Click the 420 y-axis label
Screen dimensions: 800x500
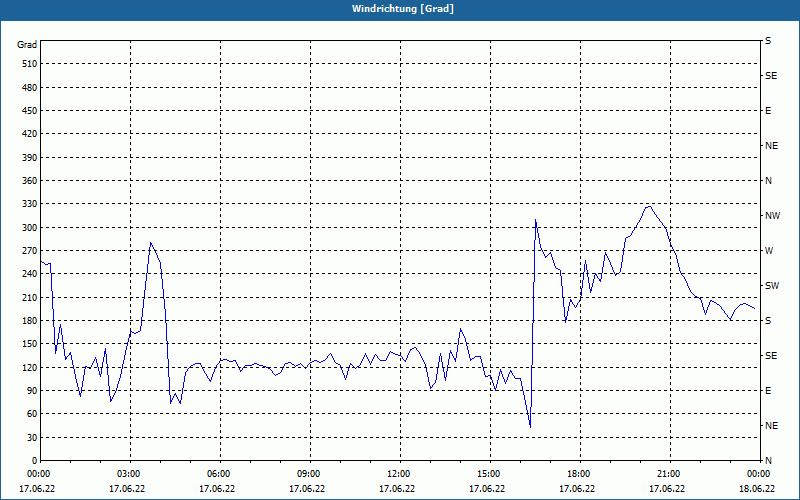tap(30, 134)
